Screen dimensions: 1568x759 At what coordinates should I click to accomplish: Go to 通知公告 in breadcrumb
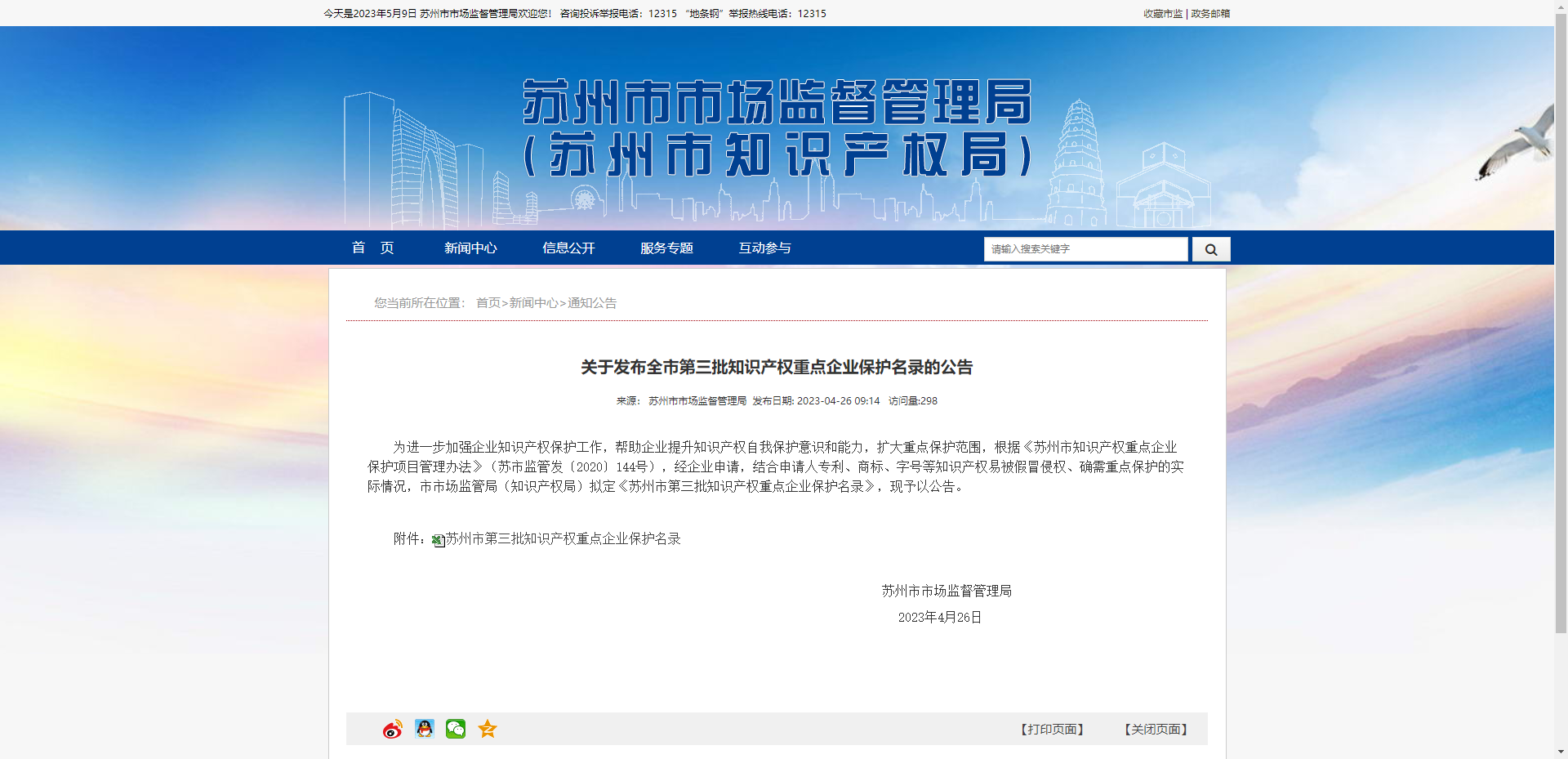pyautogui.click(x=592, y=303)
